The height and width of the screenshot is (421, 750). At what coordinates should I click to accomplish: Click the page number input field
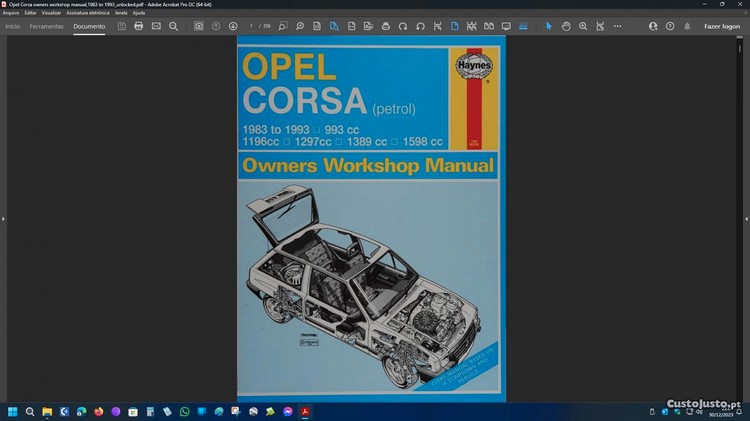(252, 26)
